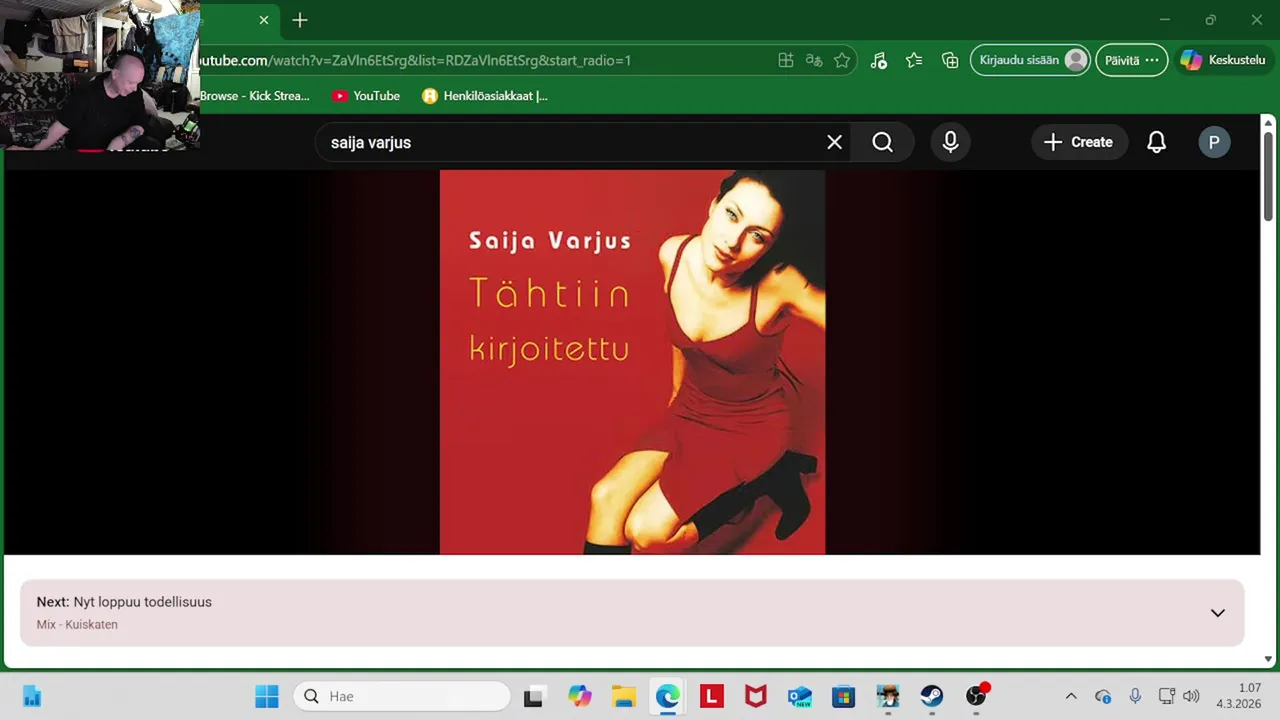Clear the YouTube search box text

click(834, 142)
